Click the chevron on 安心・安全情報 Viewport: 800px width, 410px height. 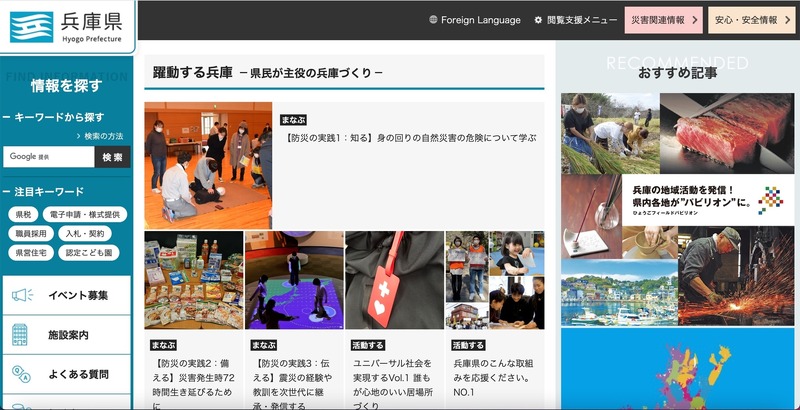[787, 20]
